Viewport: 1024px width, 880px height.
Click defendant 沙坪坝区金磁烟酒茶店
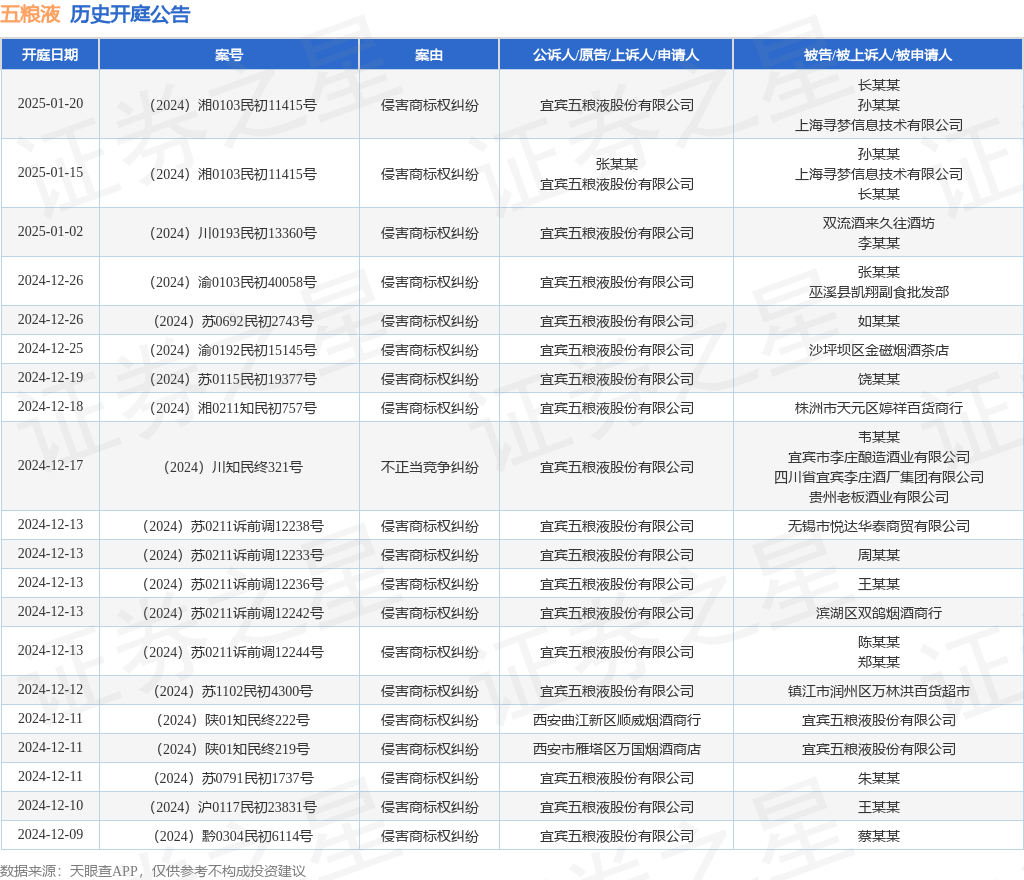coord(878,350)
